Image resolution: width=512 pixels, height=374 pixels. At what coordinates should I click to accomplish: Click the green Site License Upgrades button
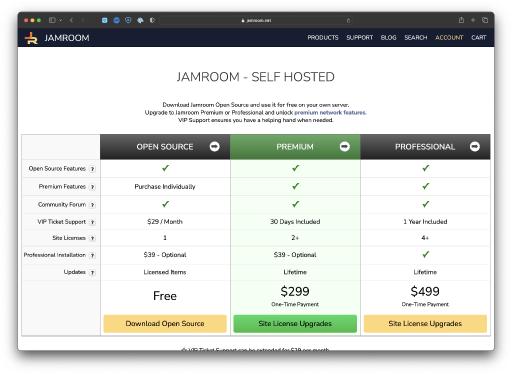[295, 324]
